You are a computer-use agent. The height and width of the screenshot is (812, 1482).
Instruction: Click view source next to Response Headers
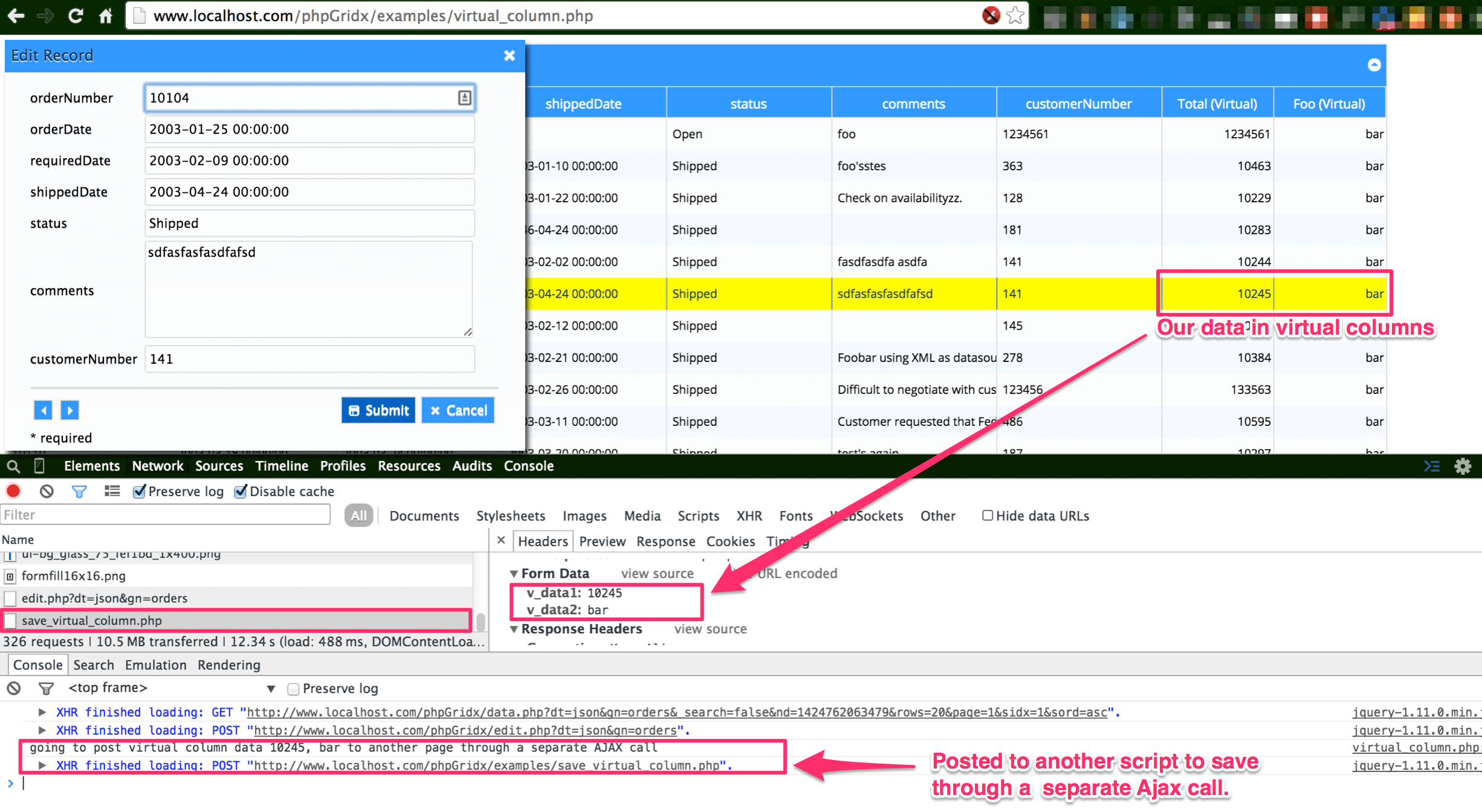(x=711, y=629)
